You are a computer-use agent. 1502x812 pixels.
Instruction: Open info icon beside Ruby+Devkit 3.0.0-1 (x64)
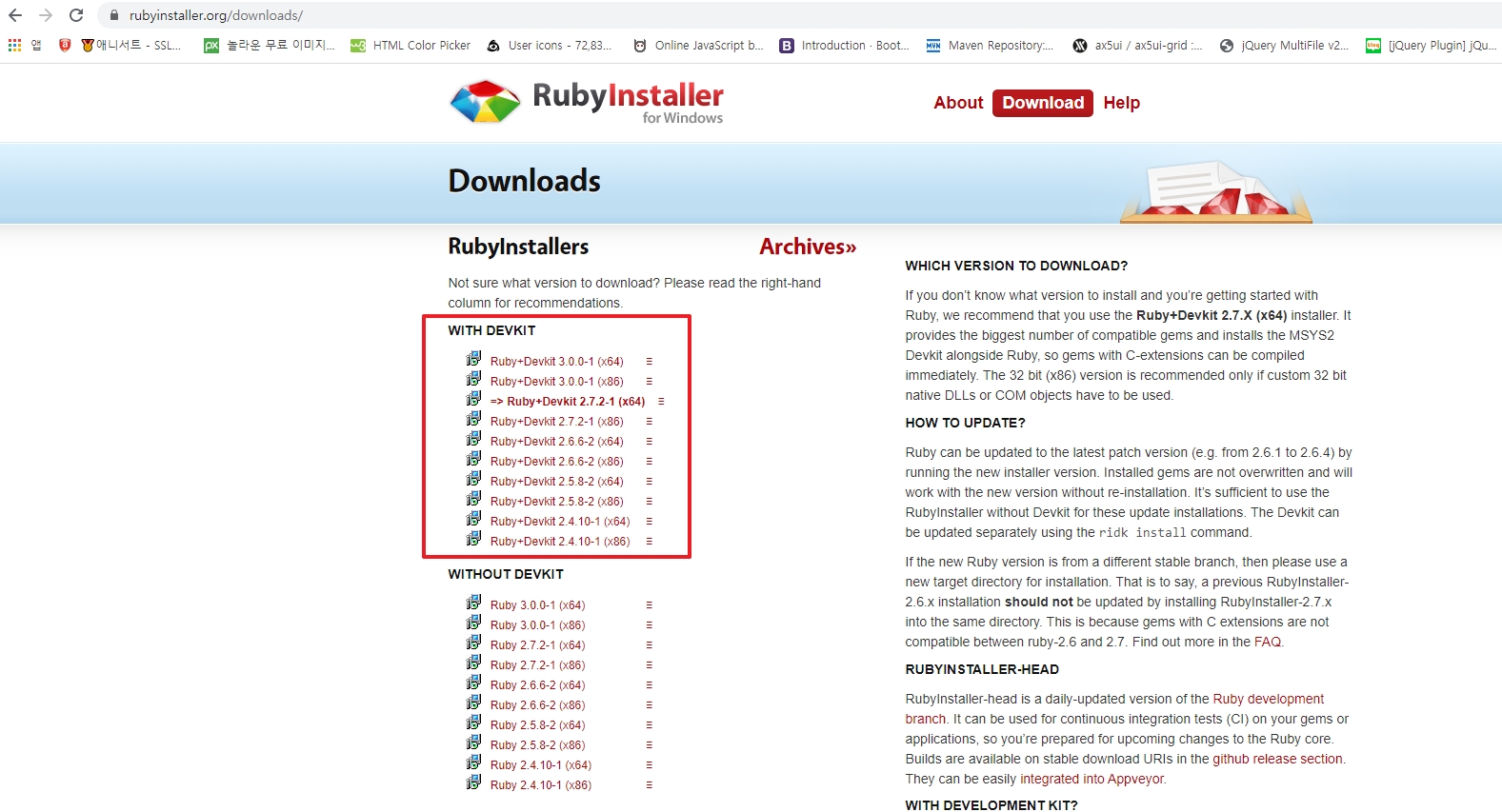tap(650, 362)
